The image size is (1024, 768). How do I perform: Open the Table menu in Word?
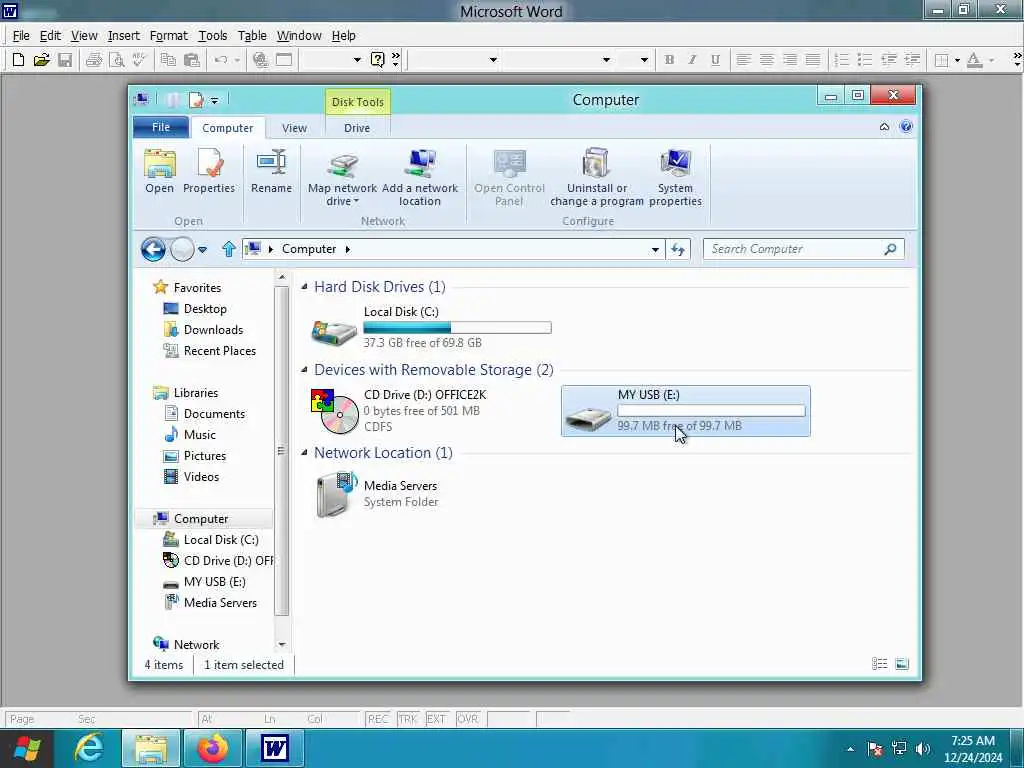click(x=251, y=35)
